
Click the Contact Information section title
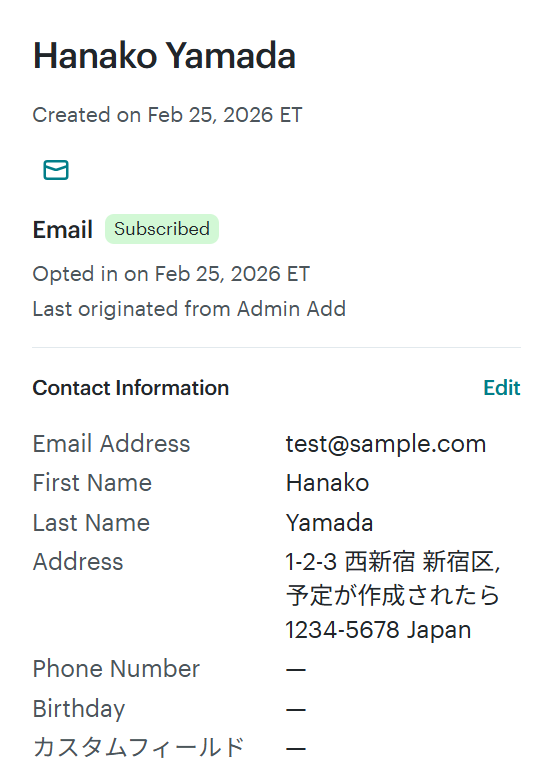pyautogui.click(x=130, y=388)
